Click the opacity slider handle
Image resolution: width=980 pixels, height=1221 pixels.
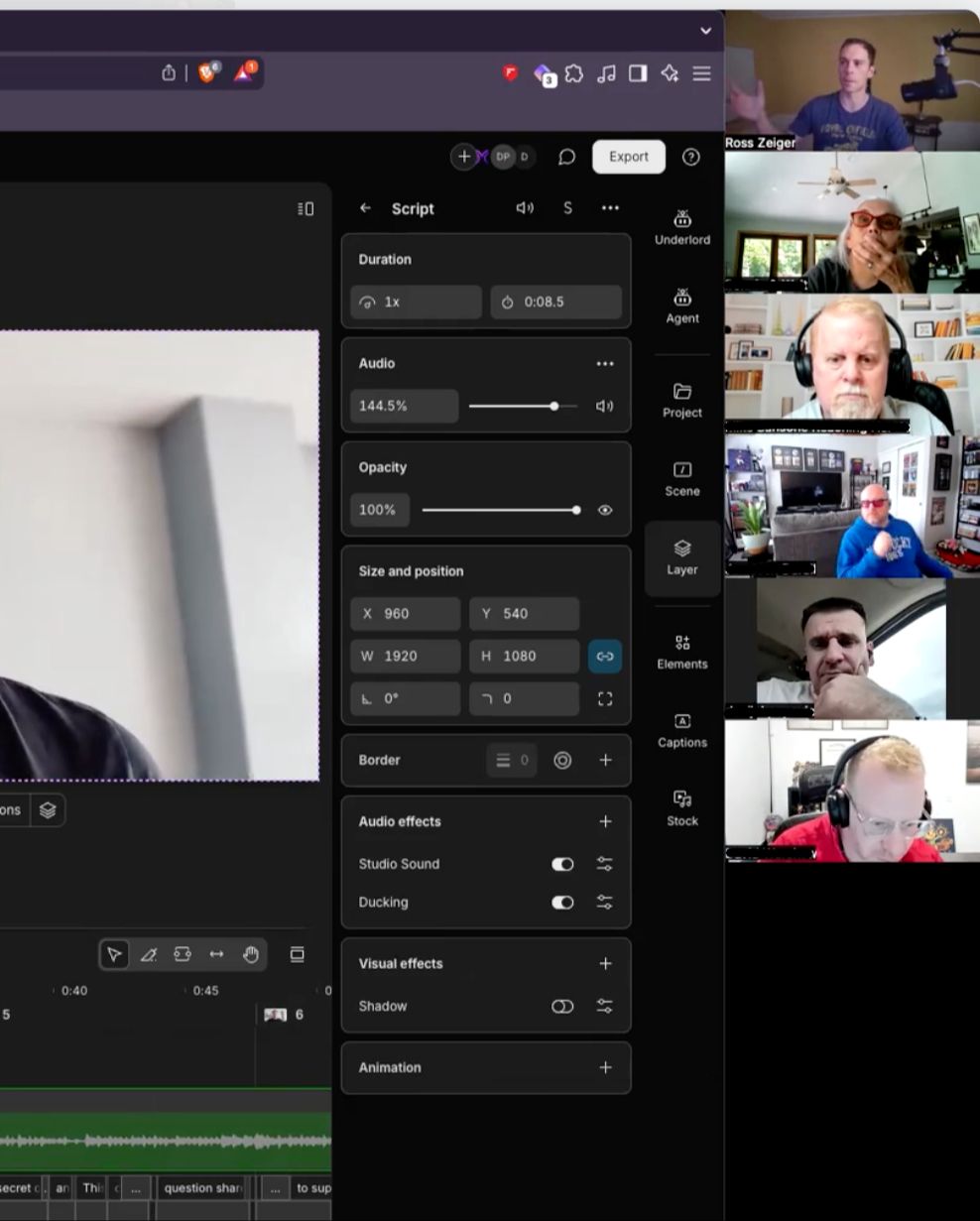click(x=576, y=510)
